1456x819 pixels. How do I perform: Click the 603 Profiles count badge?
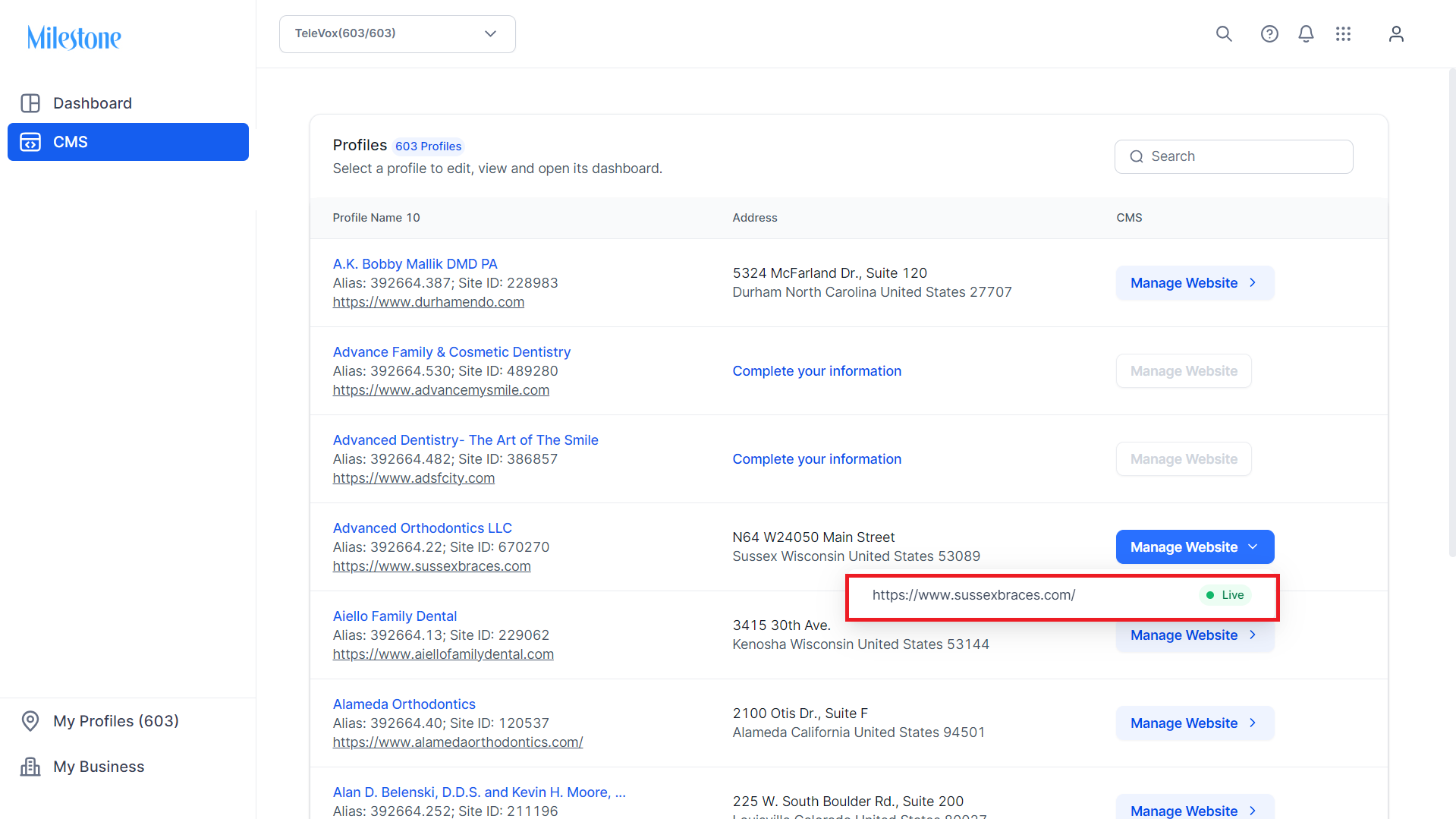point(428,146)
